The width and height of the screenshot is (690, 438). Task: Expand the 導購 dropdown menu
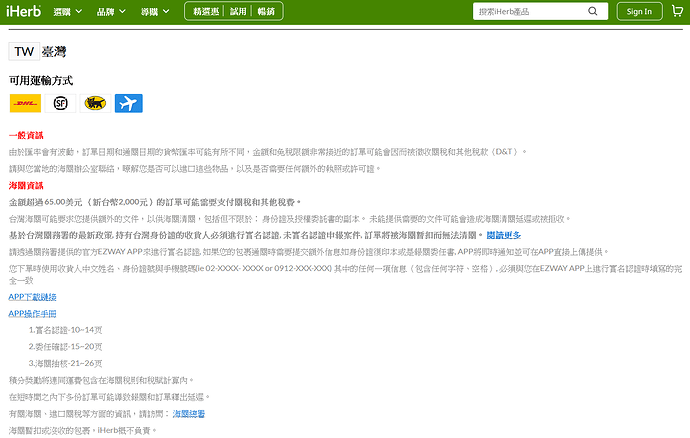(155, 12)
